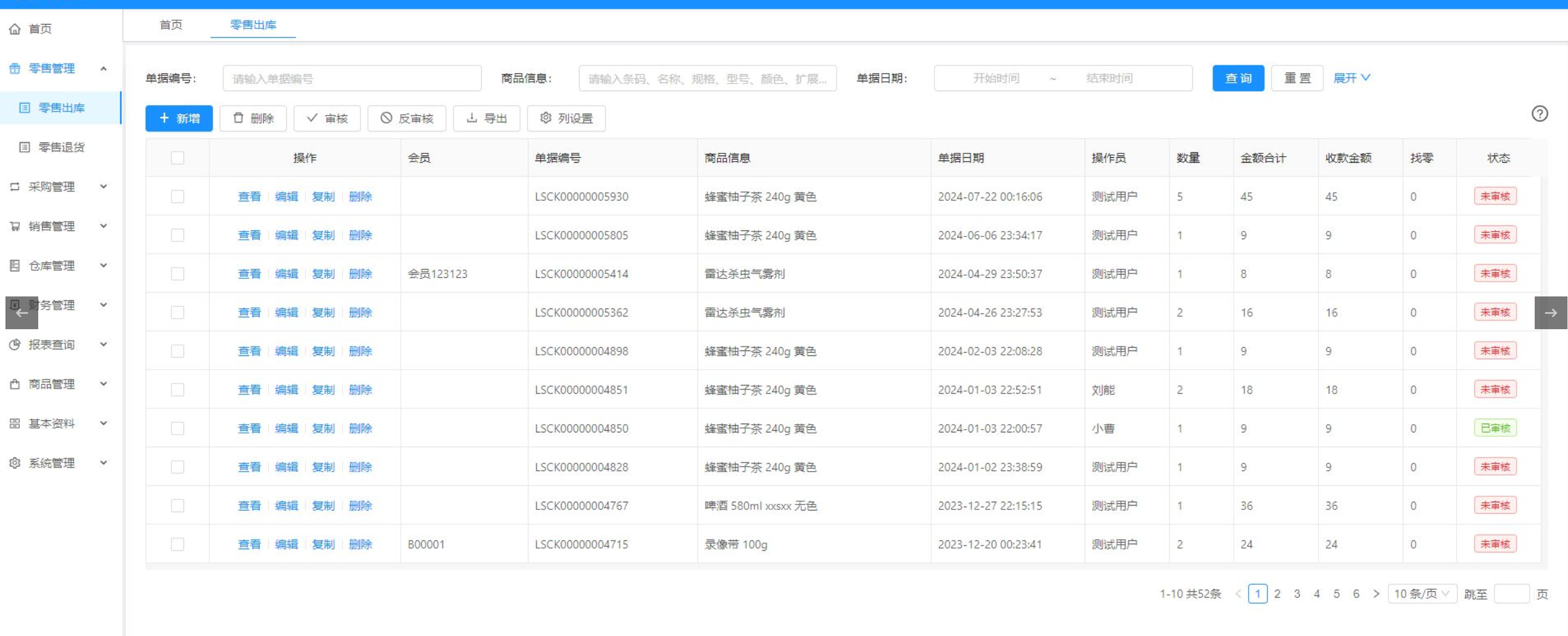The image size is (1568, 636).
Task: Expand more filters with 展开
Action: pos(1351,79)
